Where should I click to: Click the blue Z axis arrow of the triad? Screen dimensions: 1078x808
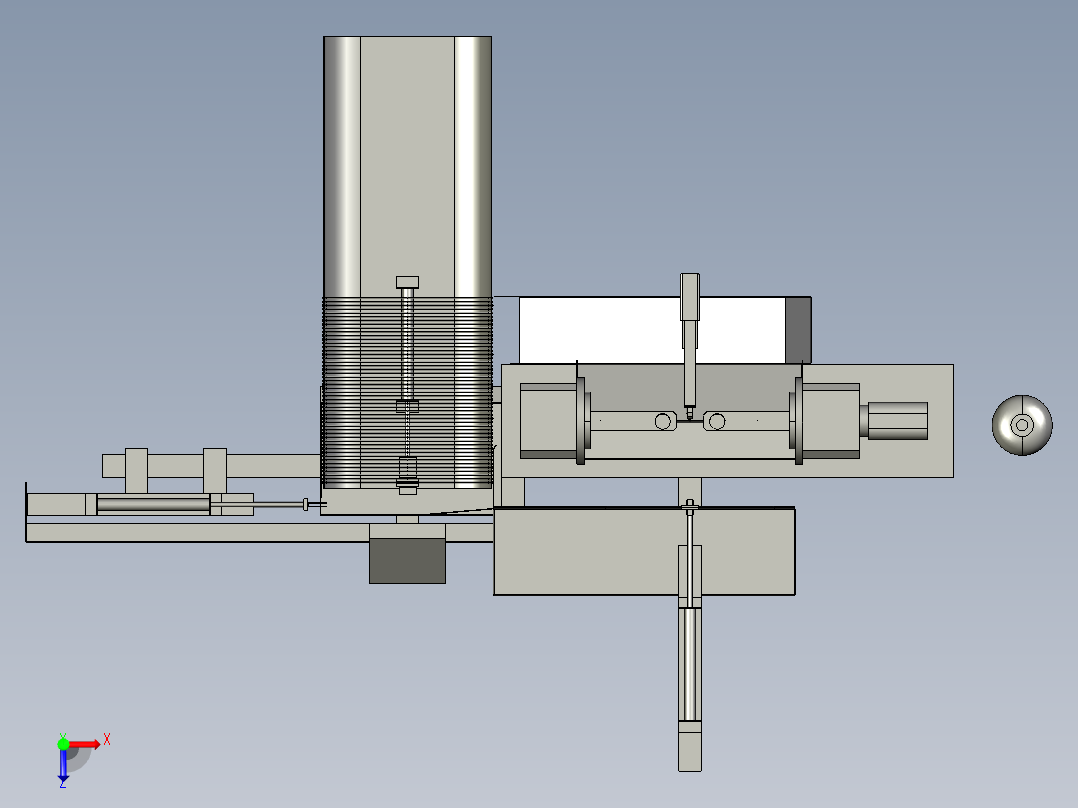(63, 764)
